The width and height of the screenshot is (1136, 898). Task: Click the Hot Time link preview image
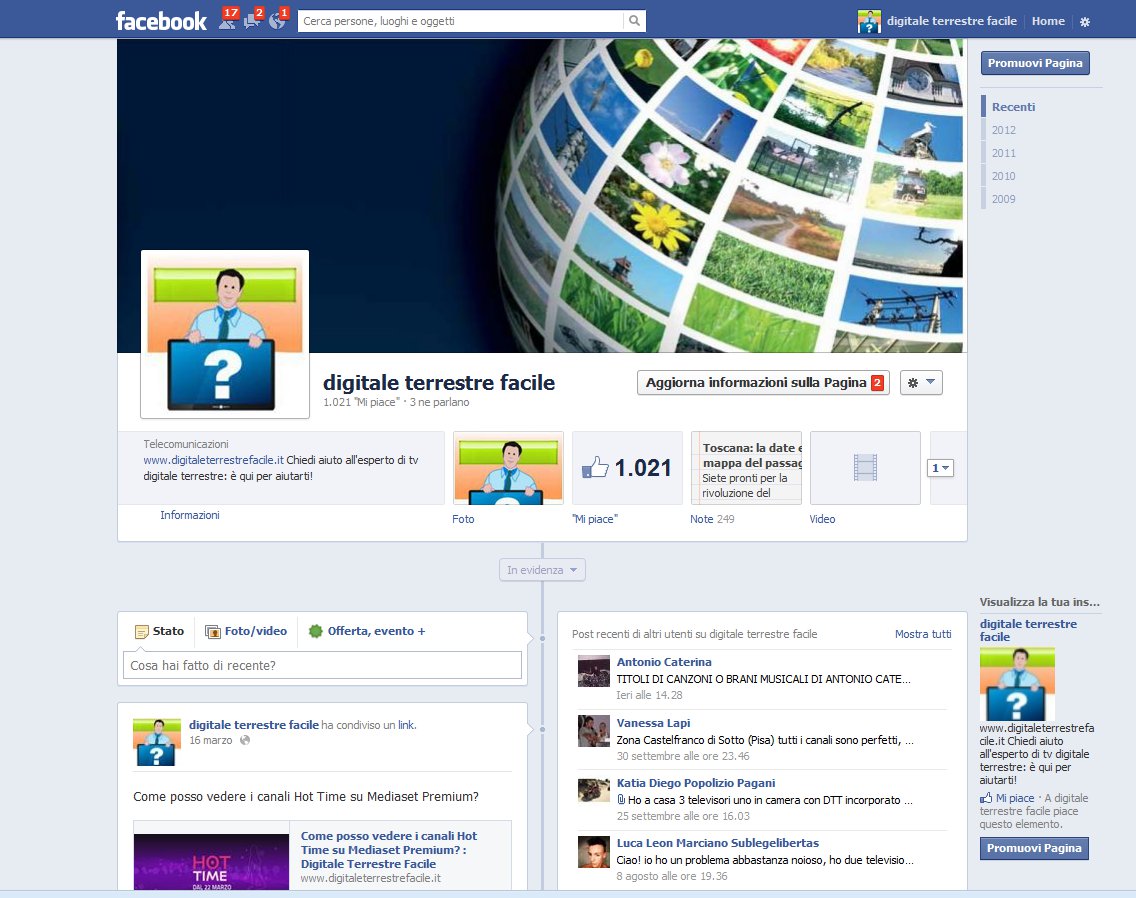[x=212, y=862]
